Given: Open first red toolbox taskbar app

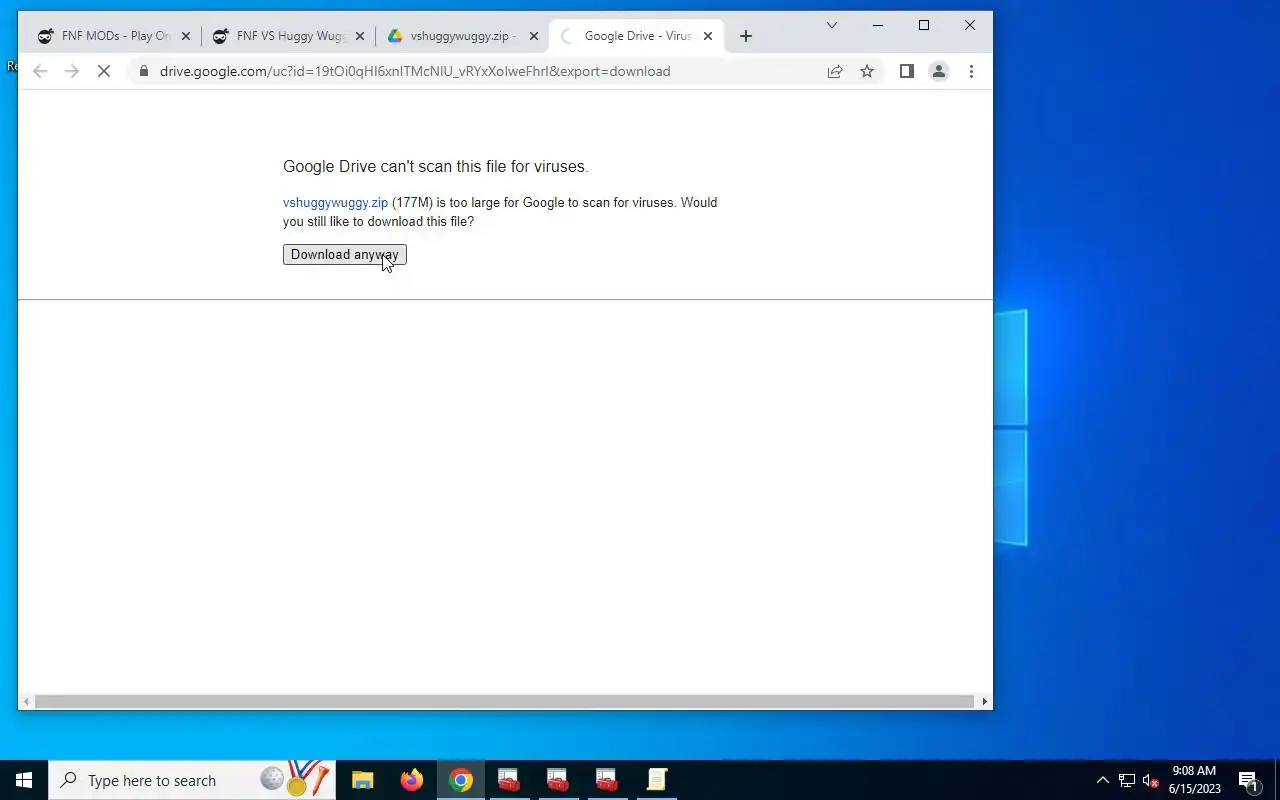Looking at the screenshot, I should point(509,780).
